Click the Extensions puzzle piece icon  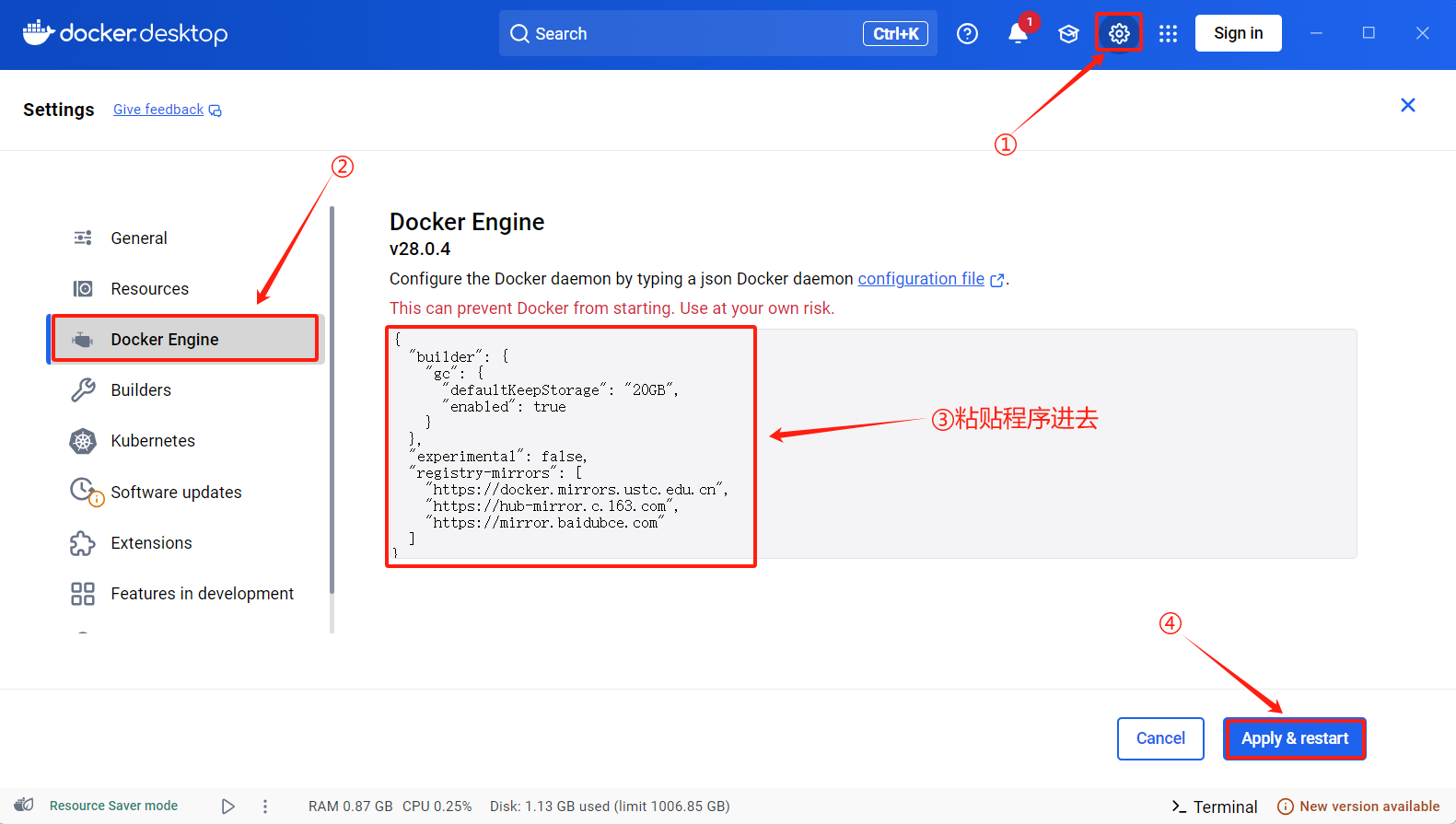83,543
